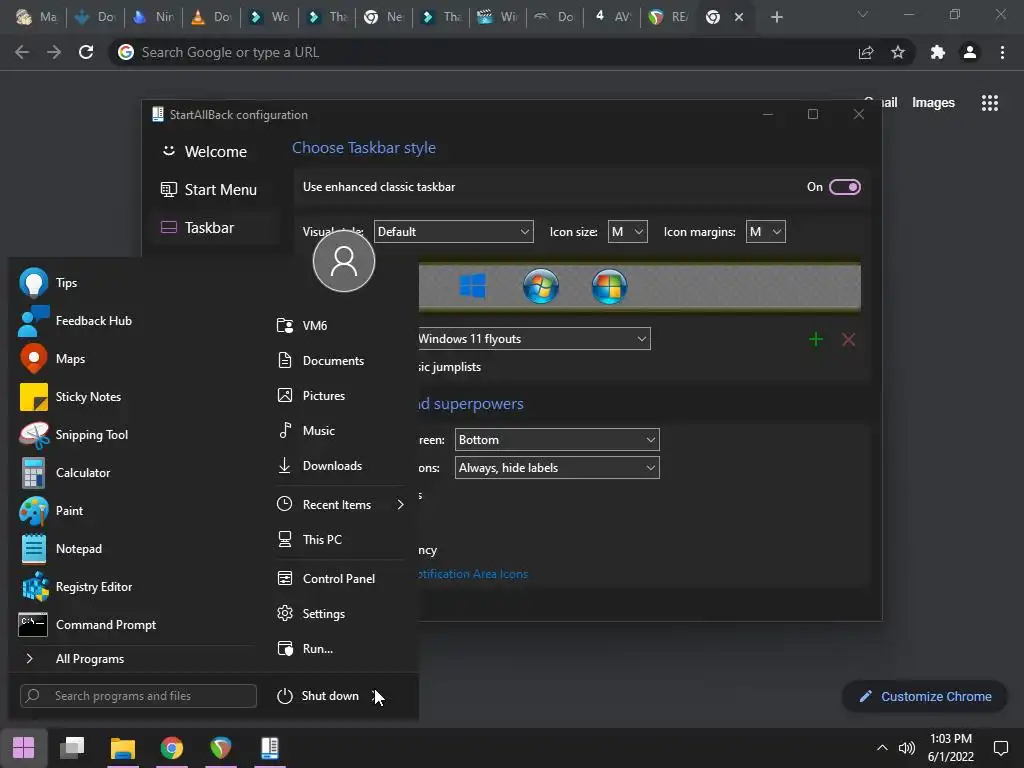
Task: Open the Windows 11 flyouts dropdown
Action: [534, 338]
